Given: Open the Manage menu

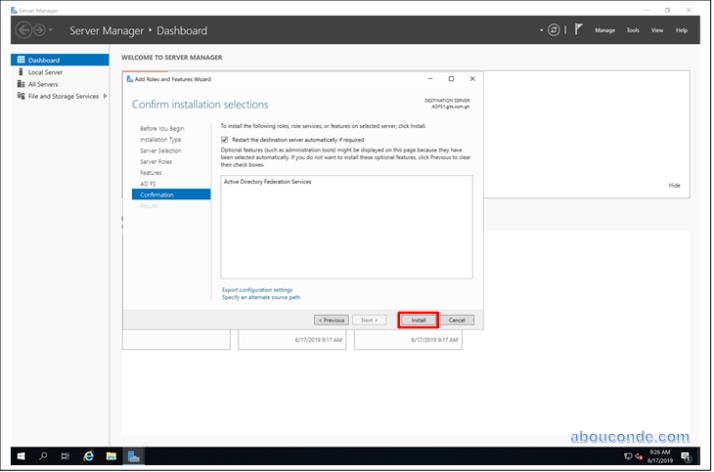Looking at the screenshot, I should 605,30.
